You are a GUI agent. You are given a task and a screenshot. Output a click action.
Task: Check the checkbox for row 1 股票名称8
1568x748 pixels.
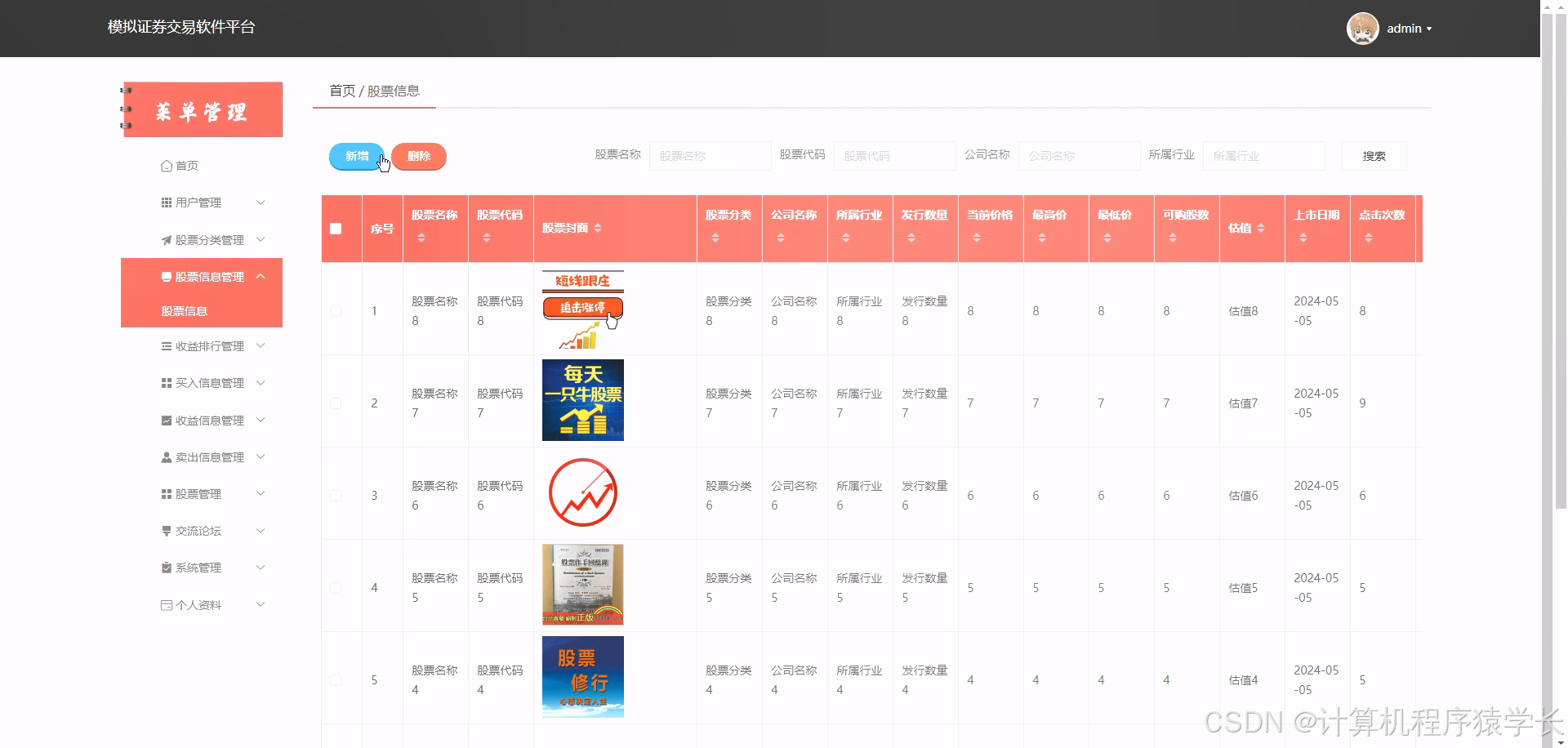(336, 311)
